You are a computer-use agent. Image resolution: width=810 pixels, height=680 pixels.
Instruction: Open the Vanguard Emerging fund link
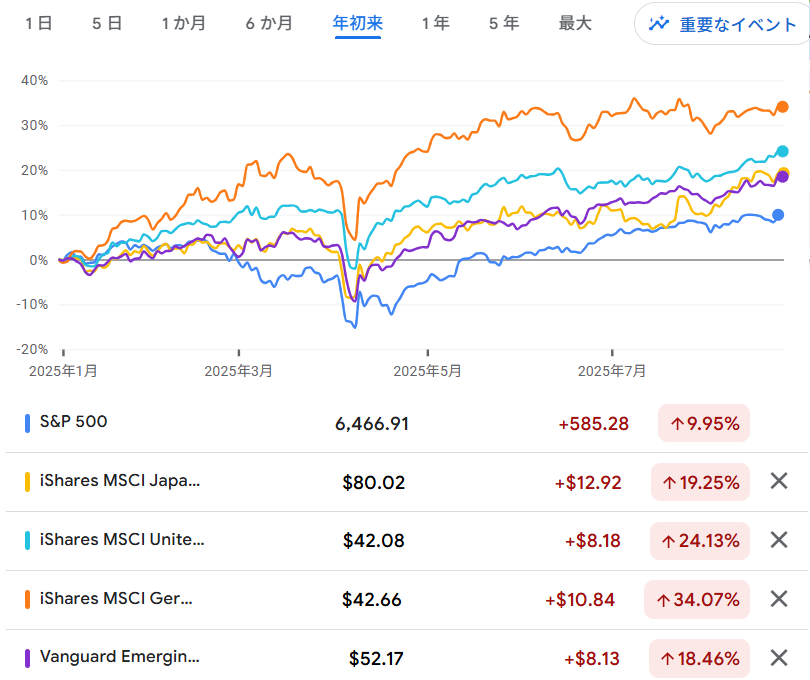(x=120, y=658)
